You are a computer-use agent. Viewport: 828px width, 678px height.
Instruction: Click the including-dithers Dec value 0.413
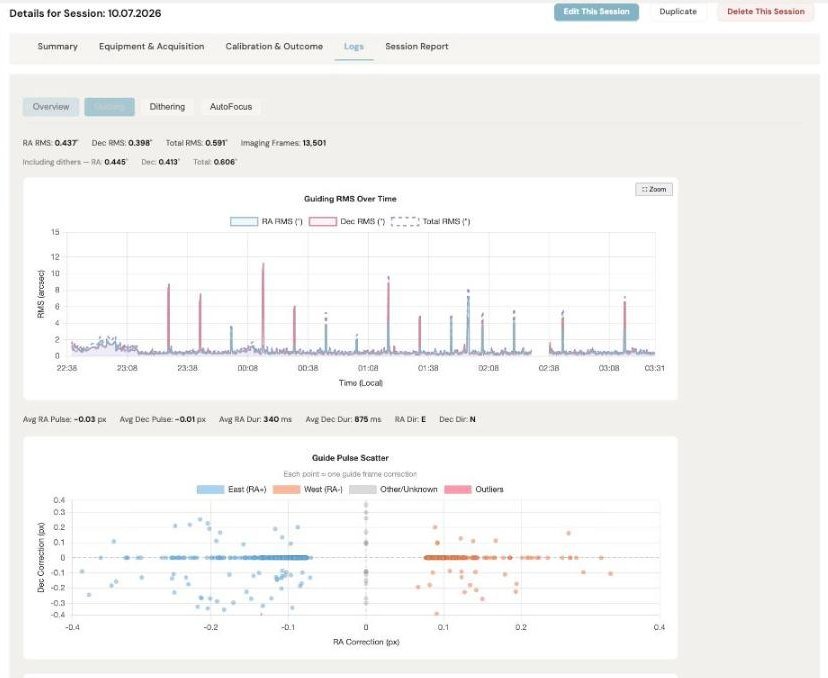coord(169,162)
